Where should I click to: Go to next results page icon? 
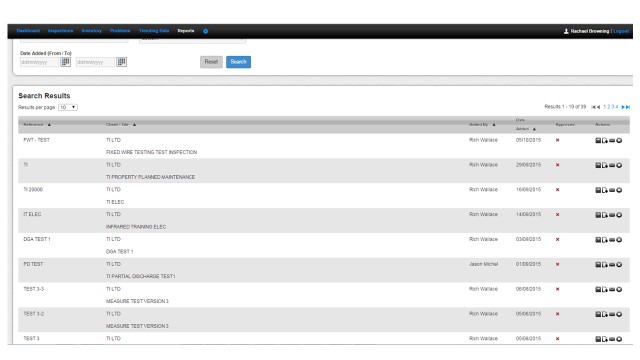click(x=623, y=107)
